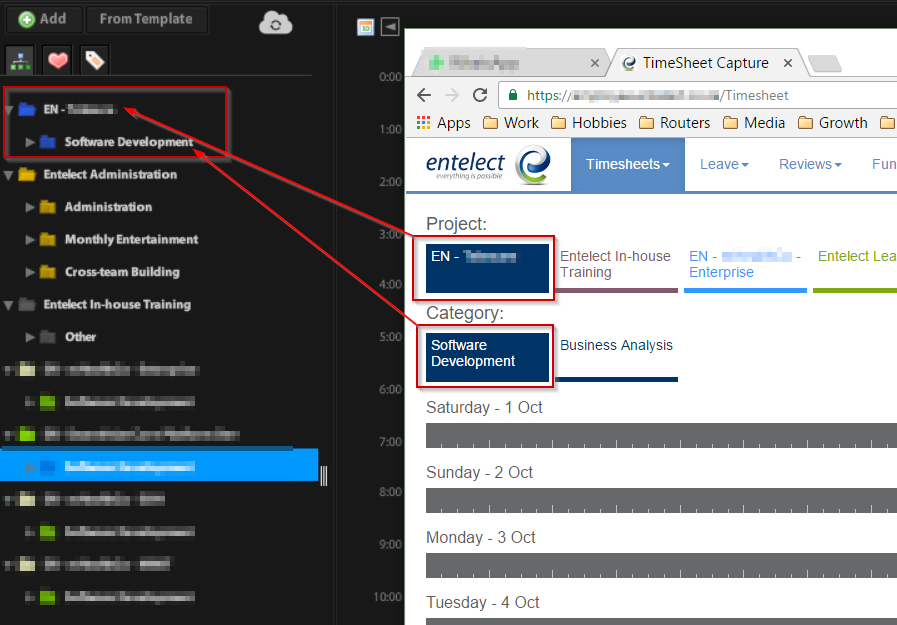
Task: Open the Leave dropdown menu
Action: click(724, 165)
